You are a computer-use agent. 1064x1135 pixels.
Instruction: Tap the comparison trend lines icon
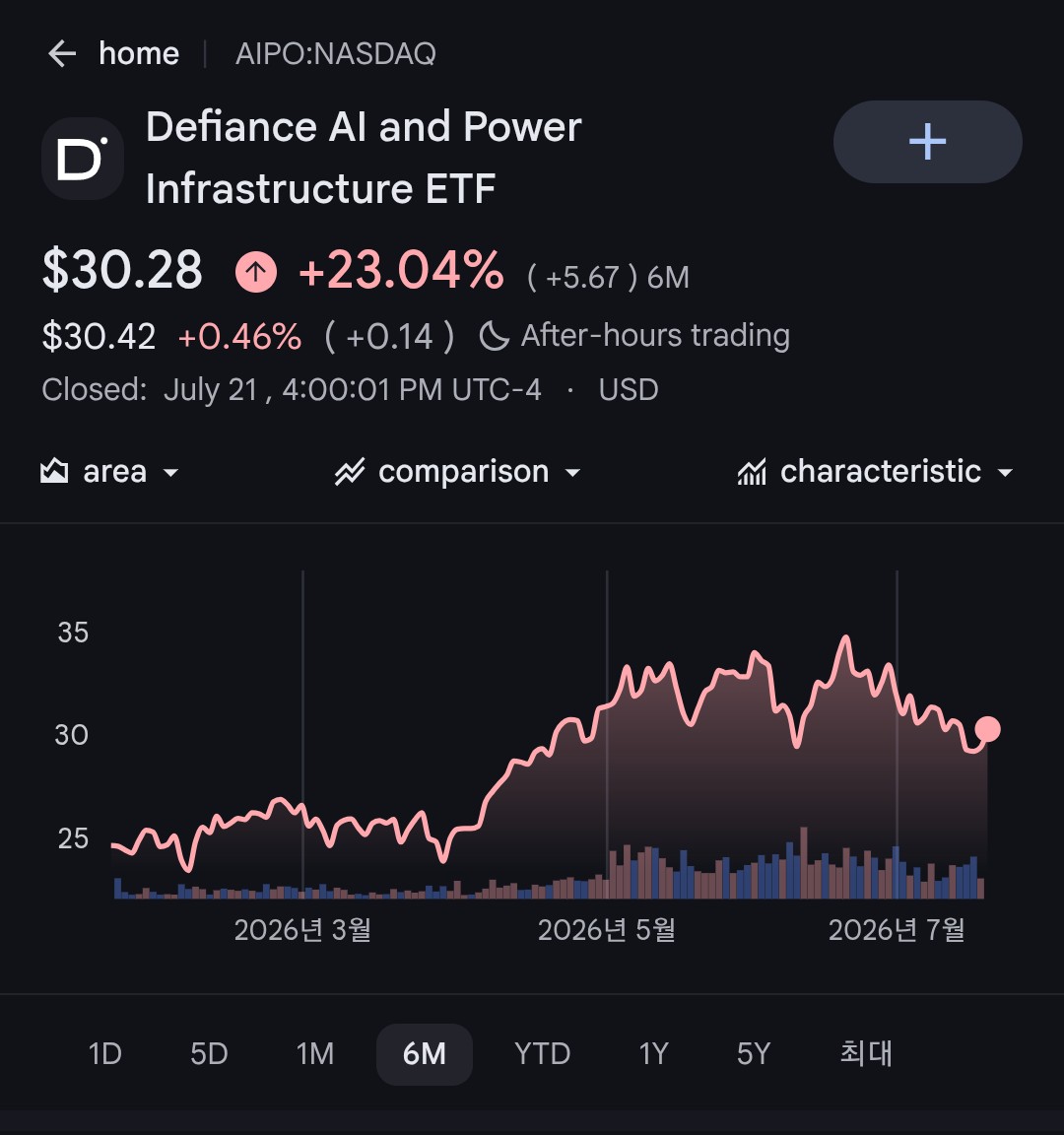tap(350, 471)
